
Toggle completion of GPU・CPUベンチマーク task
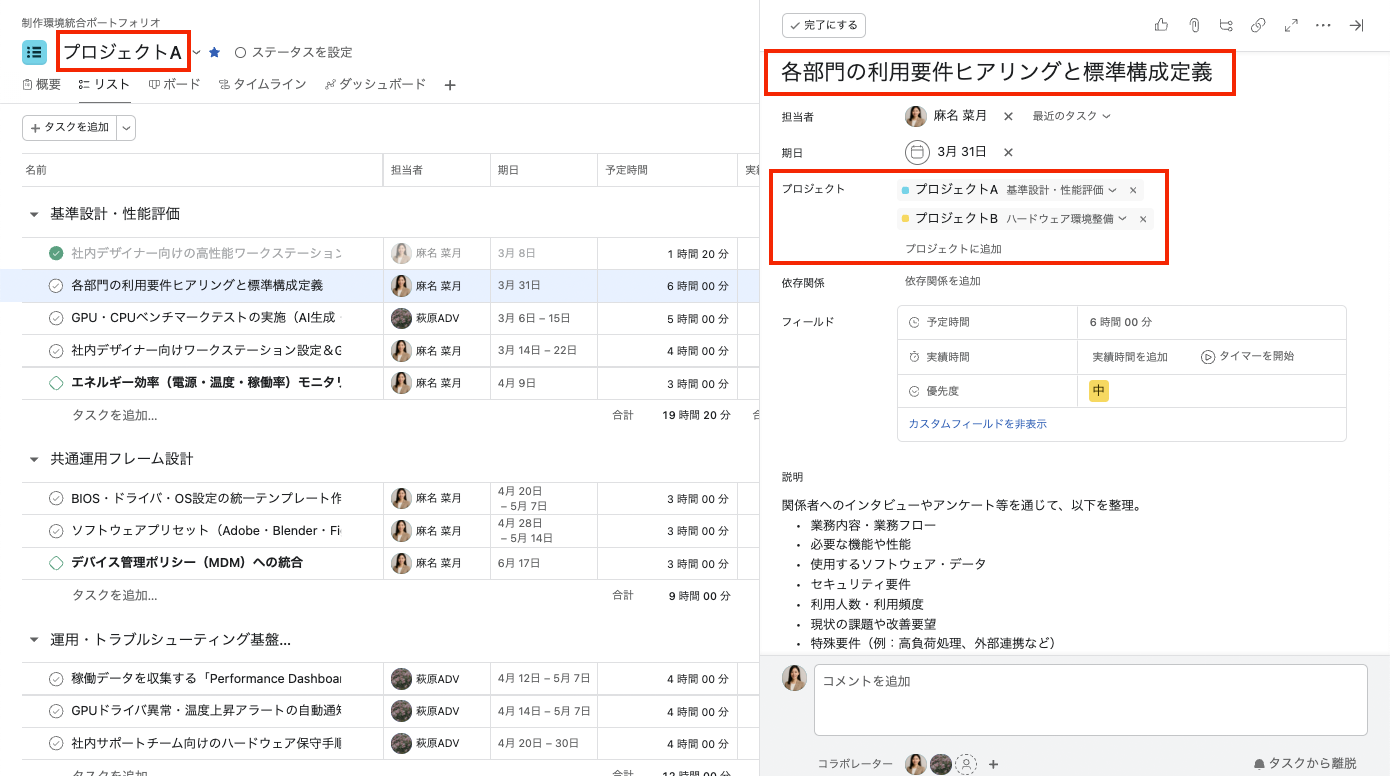tap(56, 318)
